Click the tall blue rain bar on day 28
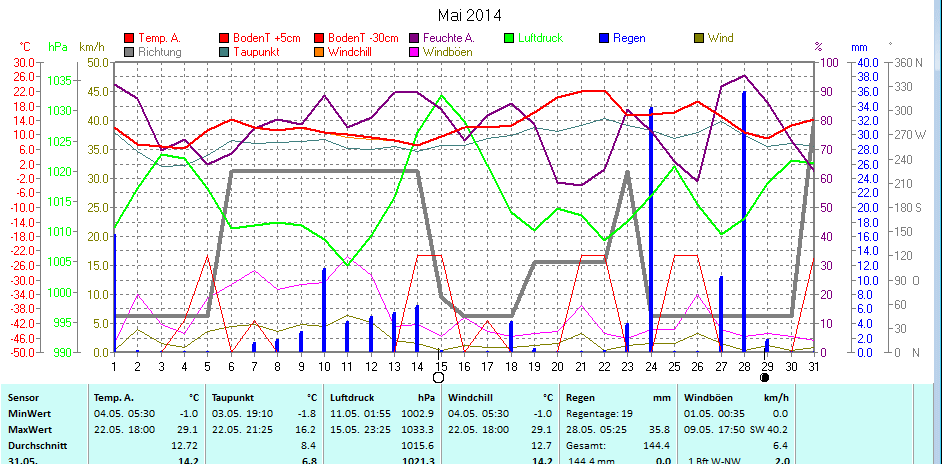Screen dimensions: 942x464 click(744, 222)
